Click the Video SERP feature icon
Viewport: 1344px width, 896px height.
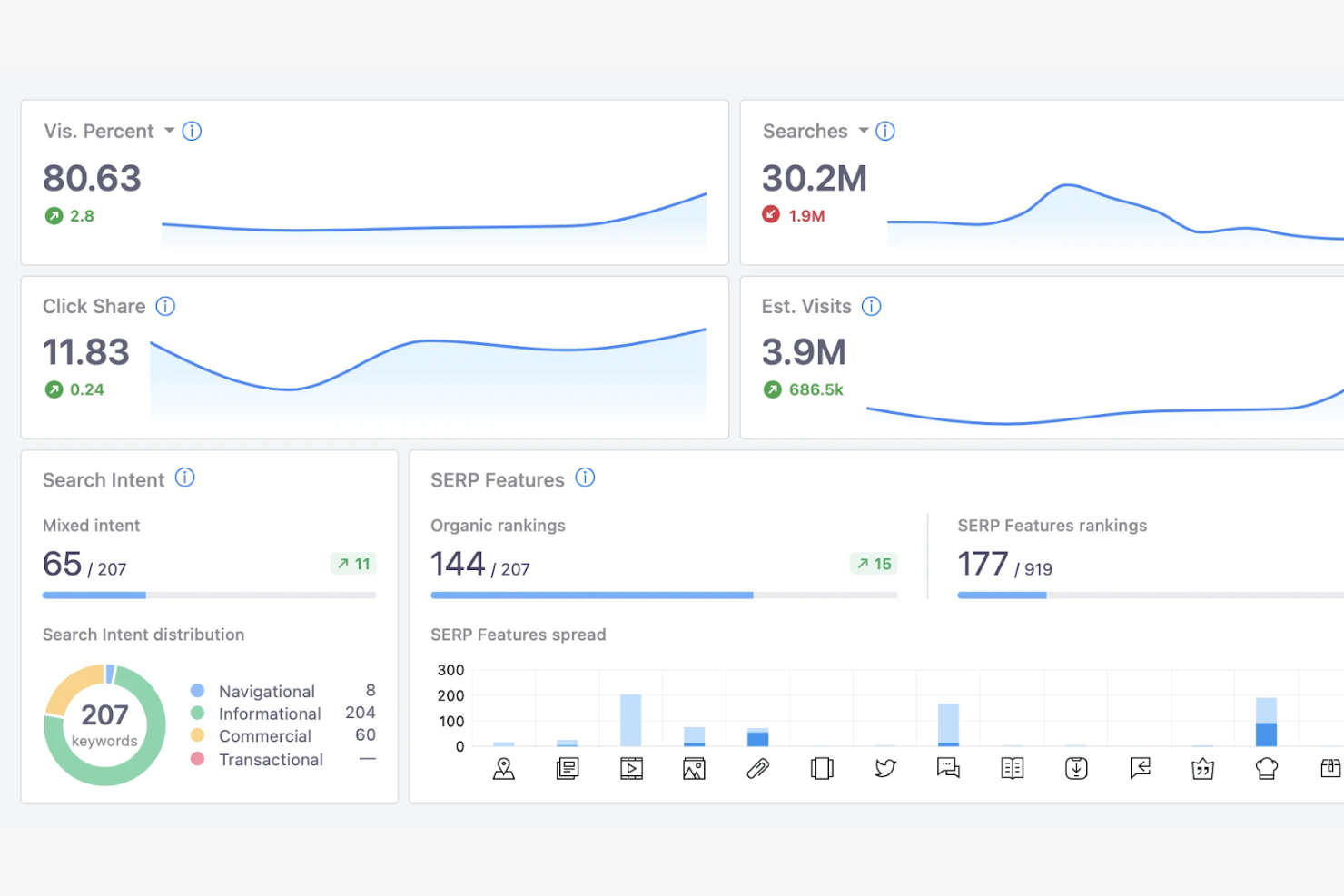[x=631, y=768]
